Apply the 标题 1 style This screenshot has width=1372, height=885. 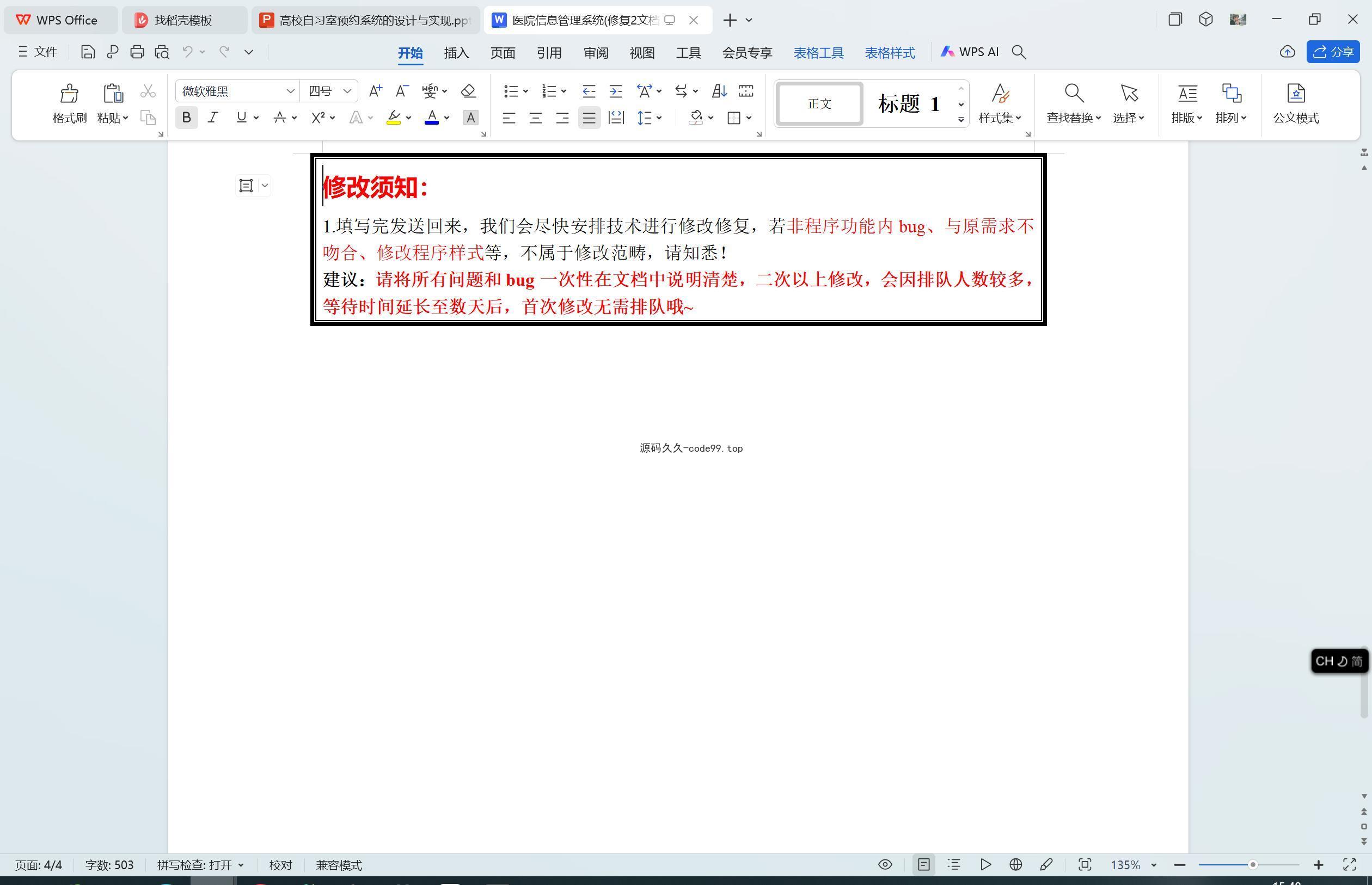(909, 104)
